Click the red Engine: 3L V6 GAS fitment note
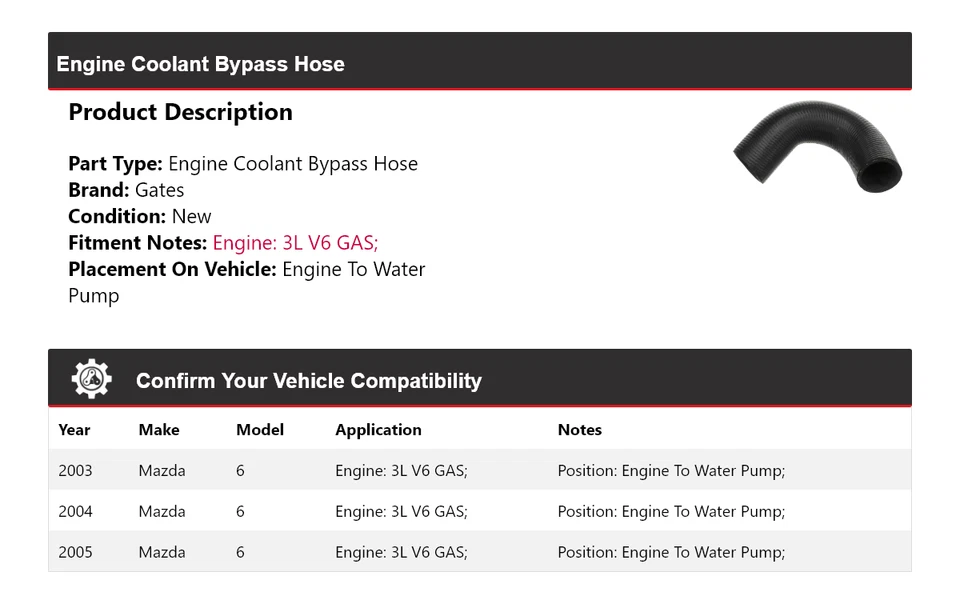The image size is (960, 604). pos(295,243)
